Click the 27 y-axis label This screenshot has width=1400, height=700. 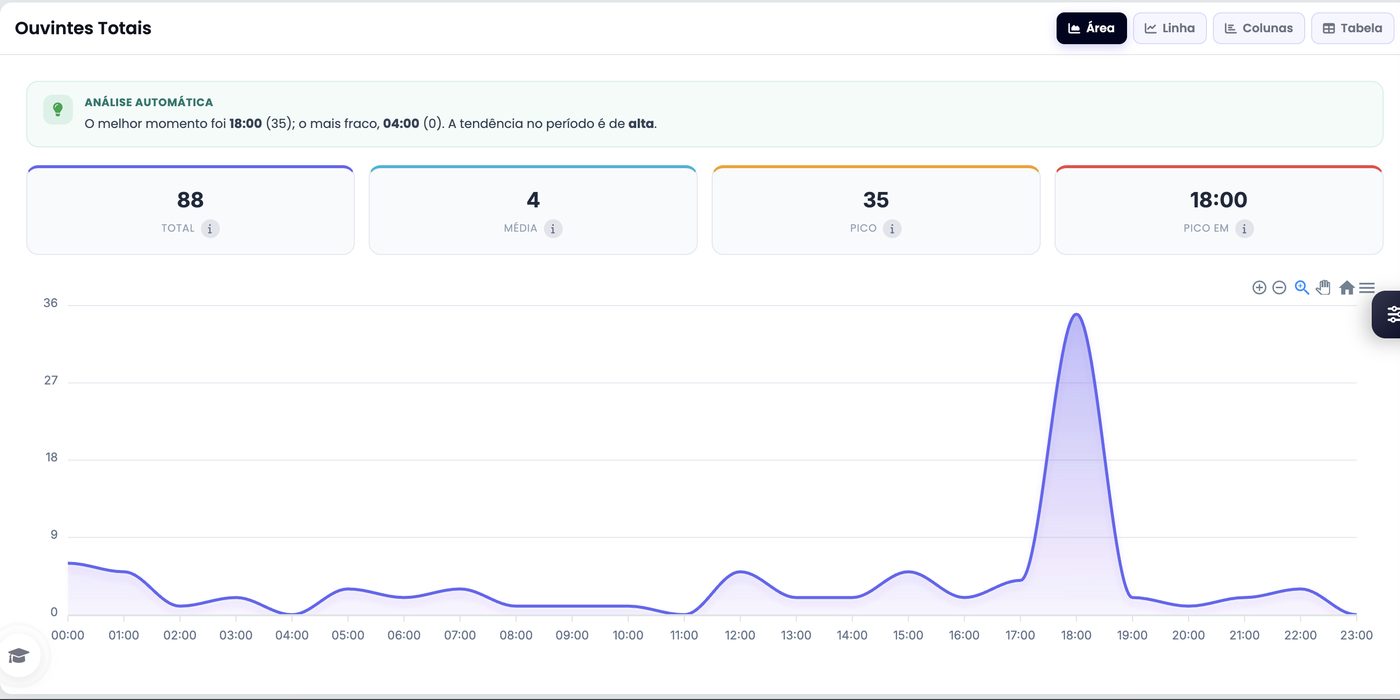tap(51, 380)
